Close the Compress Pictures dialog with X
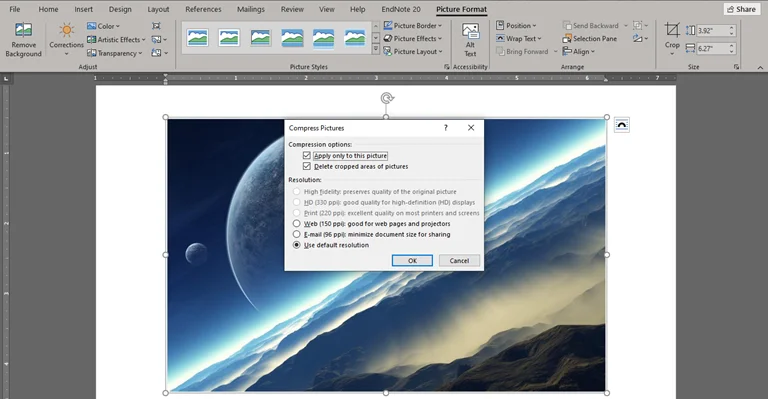 471,128
